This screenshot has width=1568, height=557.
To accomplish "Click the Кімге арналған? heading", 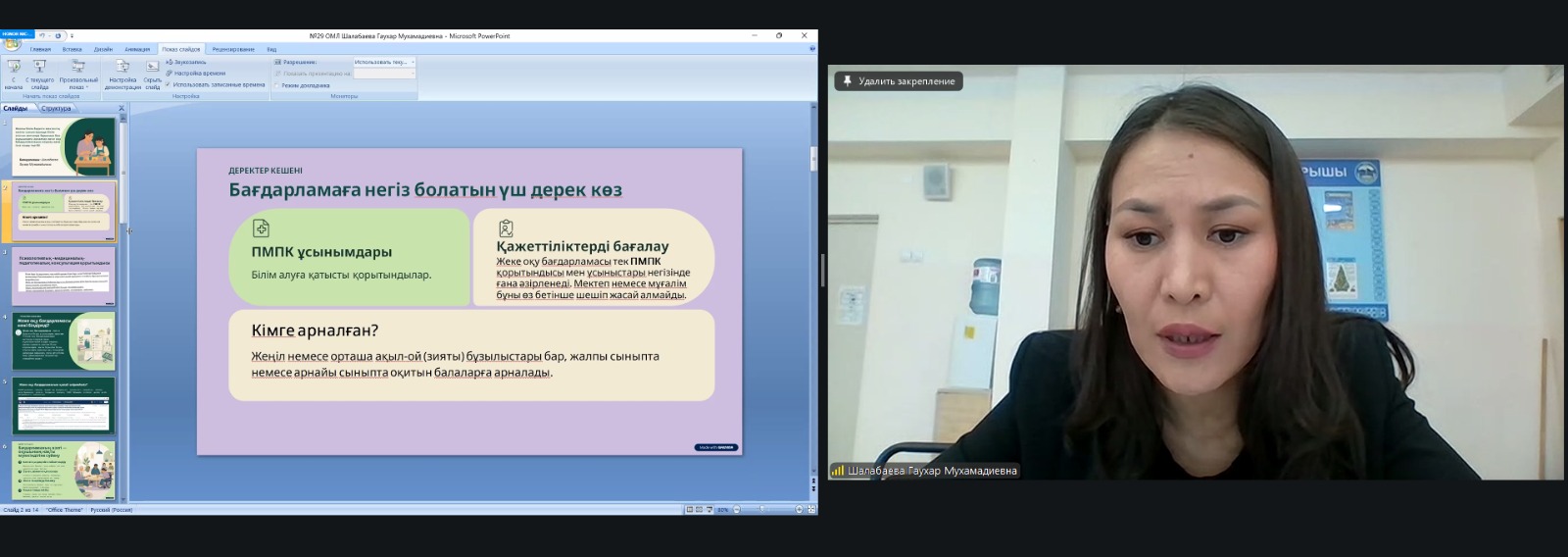I will (315, 330).
